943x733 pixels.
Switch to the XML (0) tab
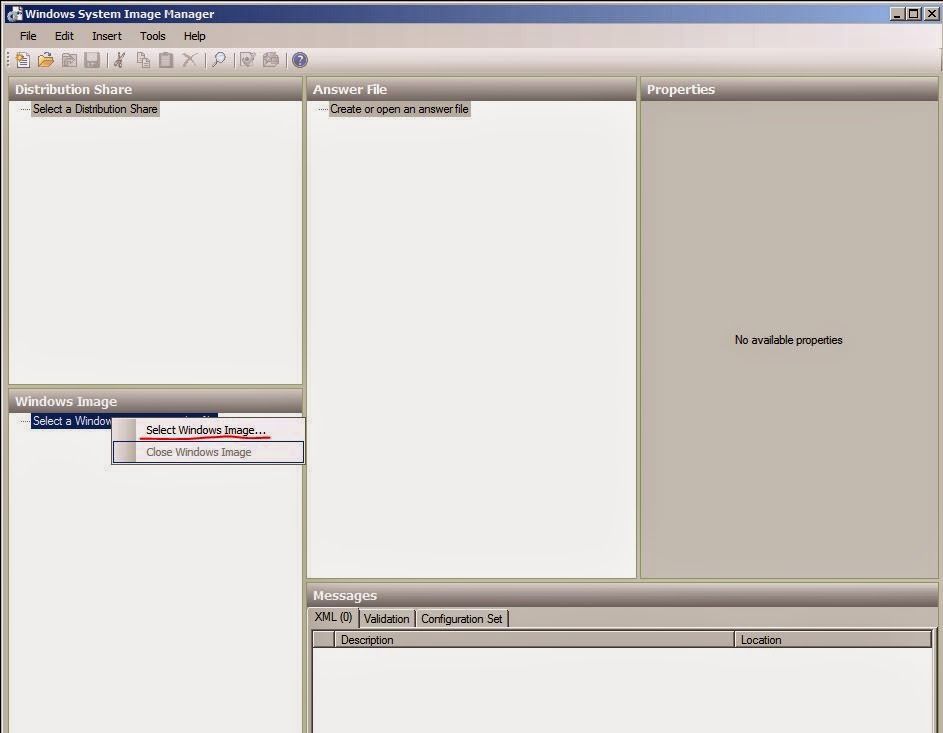tap(333, 617)
